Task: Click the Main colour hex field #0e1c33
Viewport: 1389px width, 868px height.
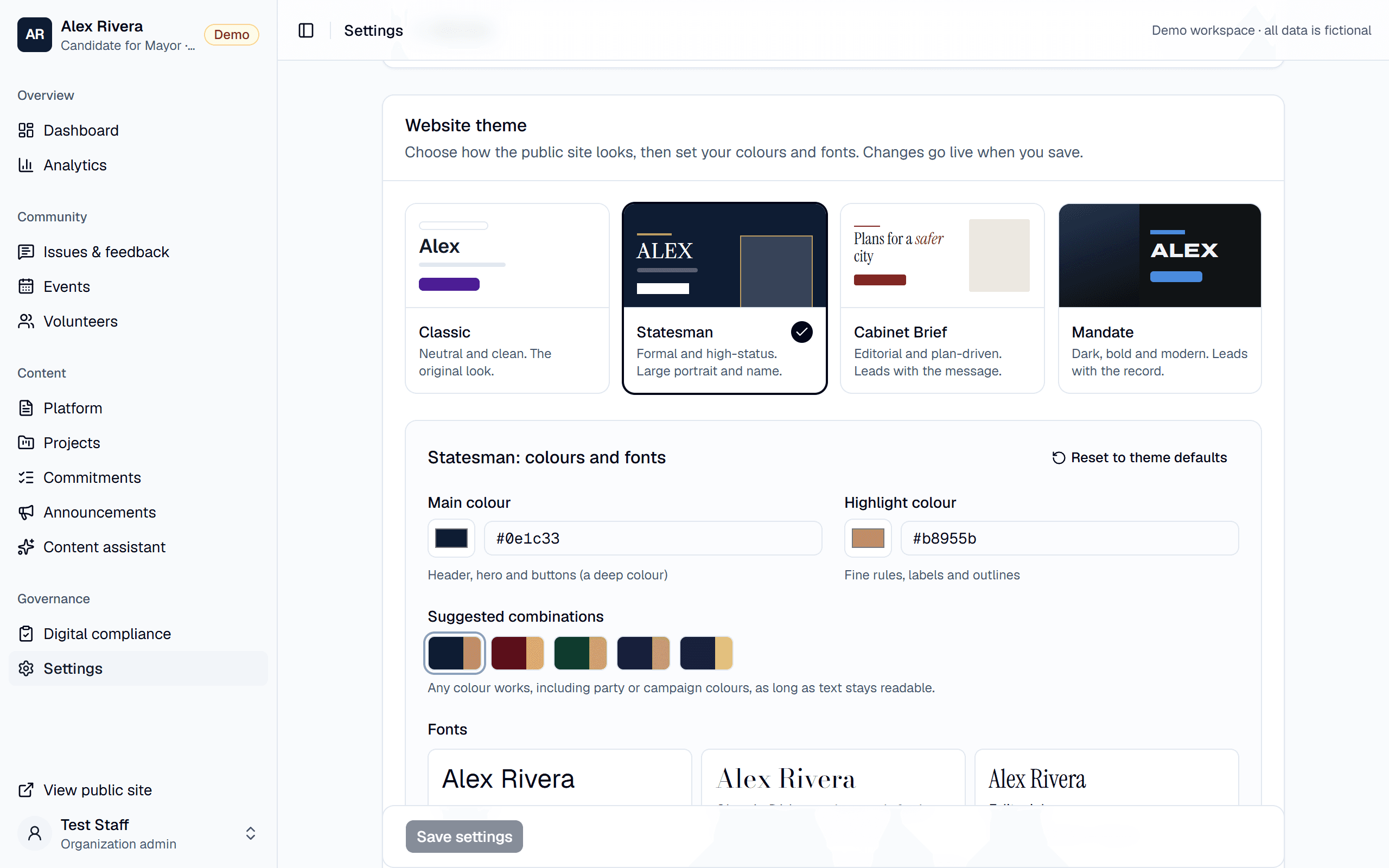Action: click(653, 538)
